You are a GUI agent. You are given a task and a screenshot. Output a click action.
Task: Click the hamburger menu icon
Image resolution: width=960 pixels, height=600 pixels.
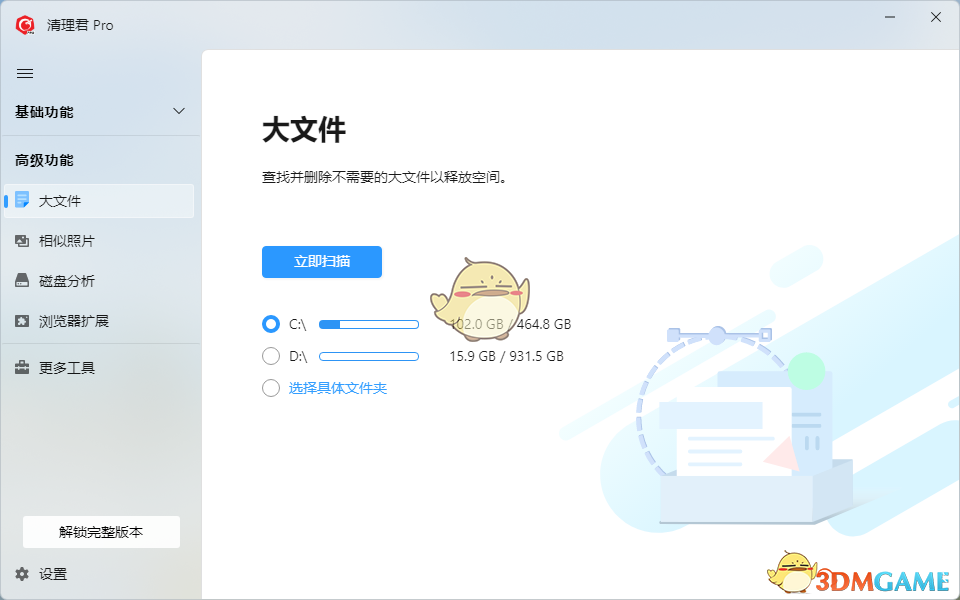click(x=25, y=73)
